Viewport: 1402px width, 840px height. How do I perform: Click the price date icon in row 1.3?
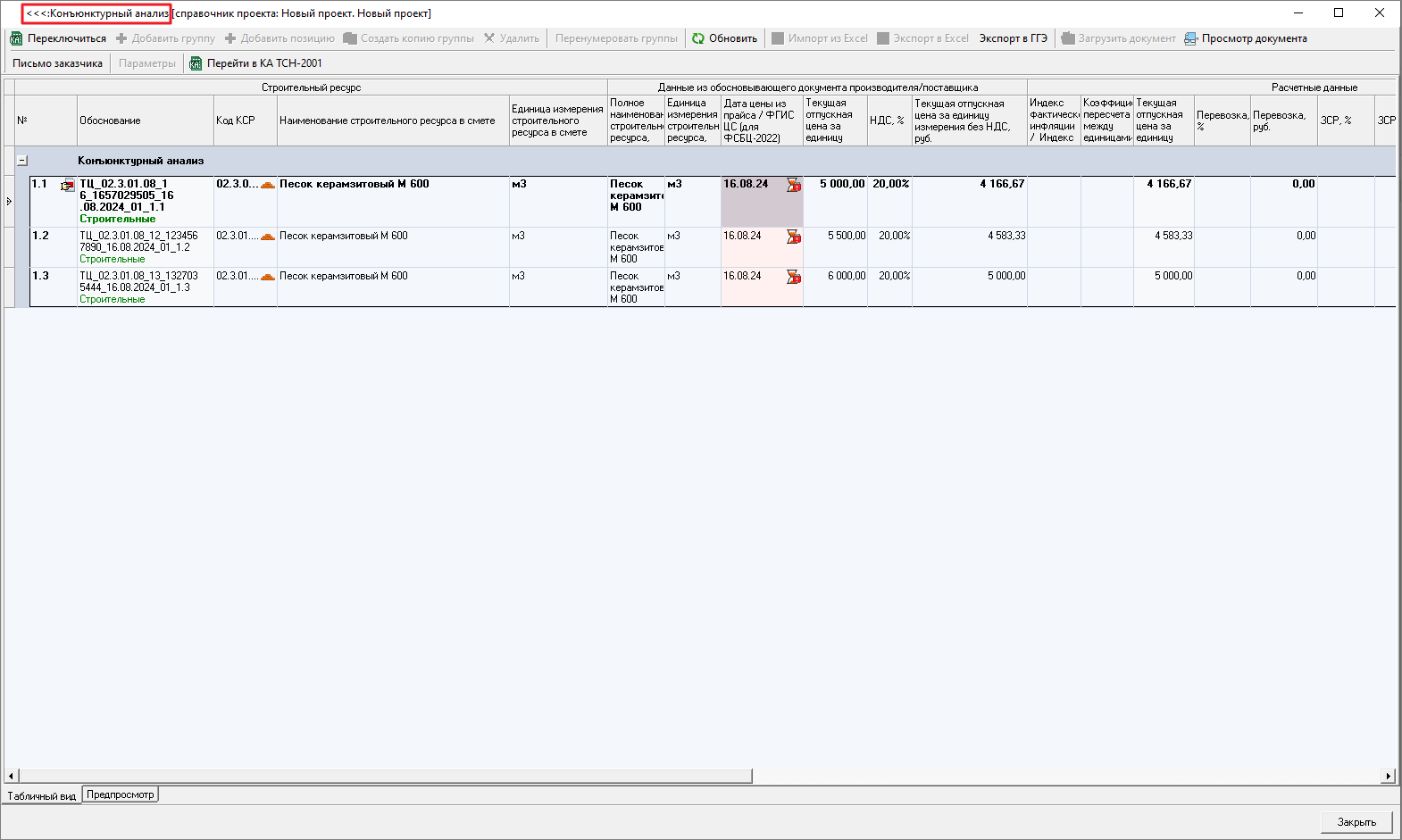pos(793,277)
